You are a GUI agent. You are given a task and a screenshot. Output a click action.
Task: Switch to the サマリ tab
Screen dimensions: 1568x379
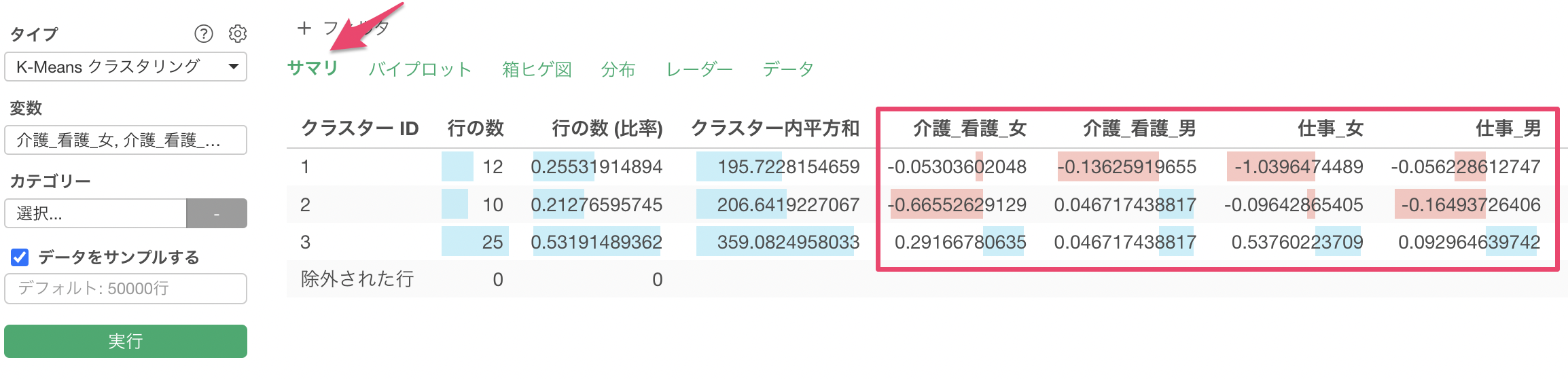coord(313,69)
